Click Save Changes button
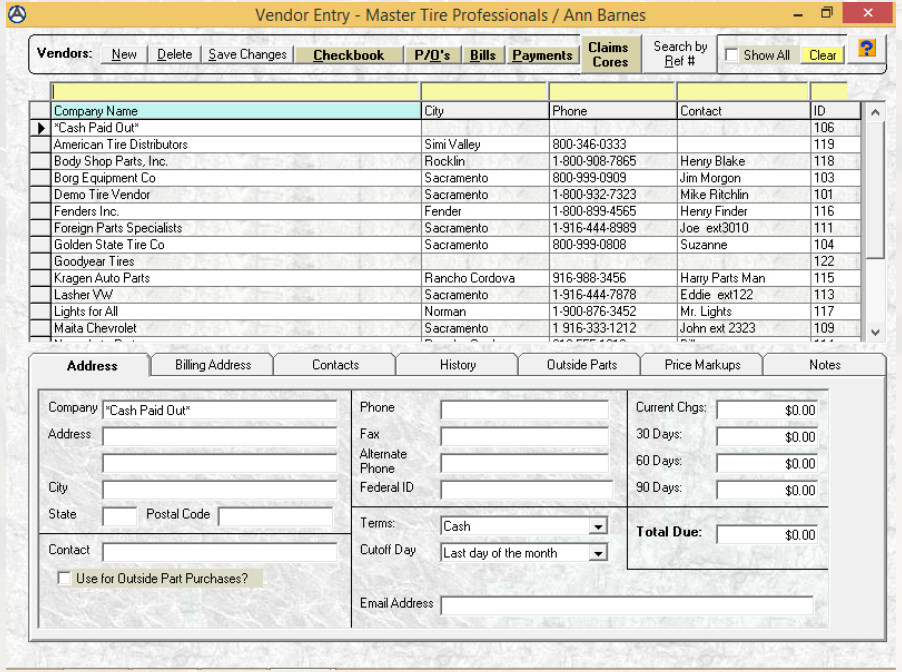This screenshot has height=672, width=902. point(247,55)
